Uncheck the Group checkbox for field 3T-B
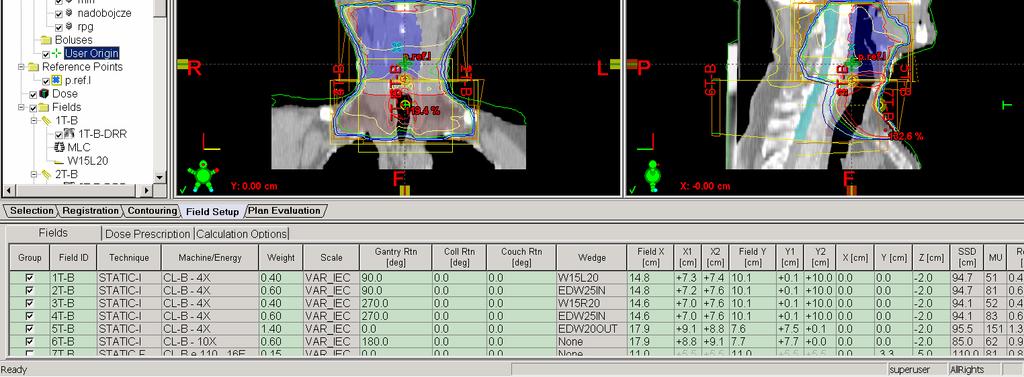The image size is (1024, 377). click(29, 303)
